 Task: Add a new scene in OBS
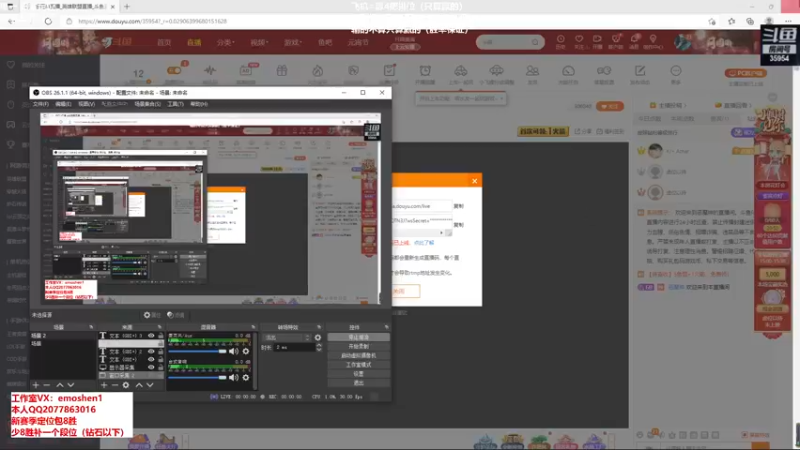pos(36,385)
